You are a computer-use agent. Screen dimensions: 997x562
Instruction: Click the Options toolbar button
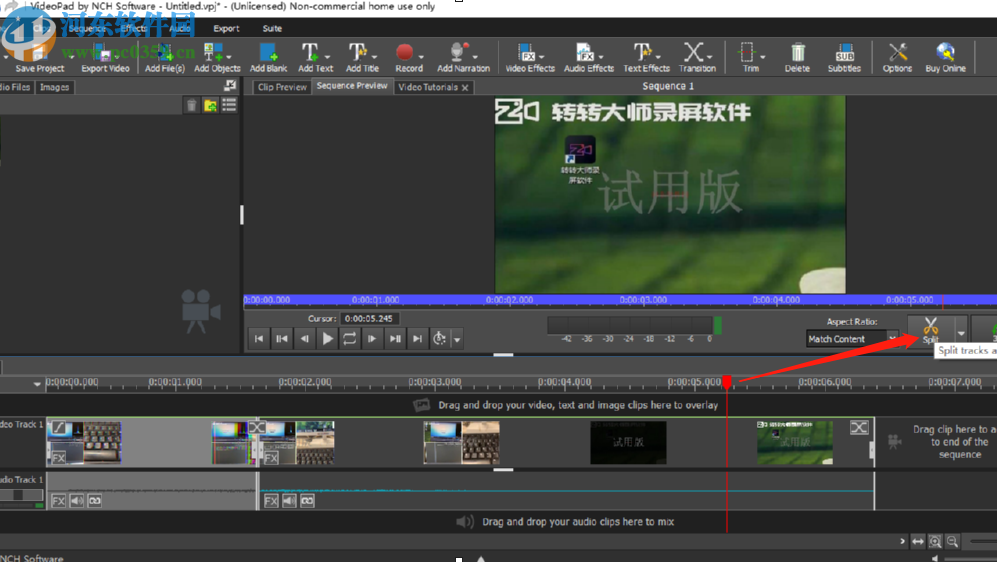pyautogui.click(x=897, y=56)
